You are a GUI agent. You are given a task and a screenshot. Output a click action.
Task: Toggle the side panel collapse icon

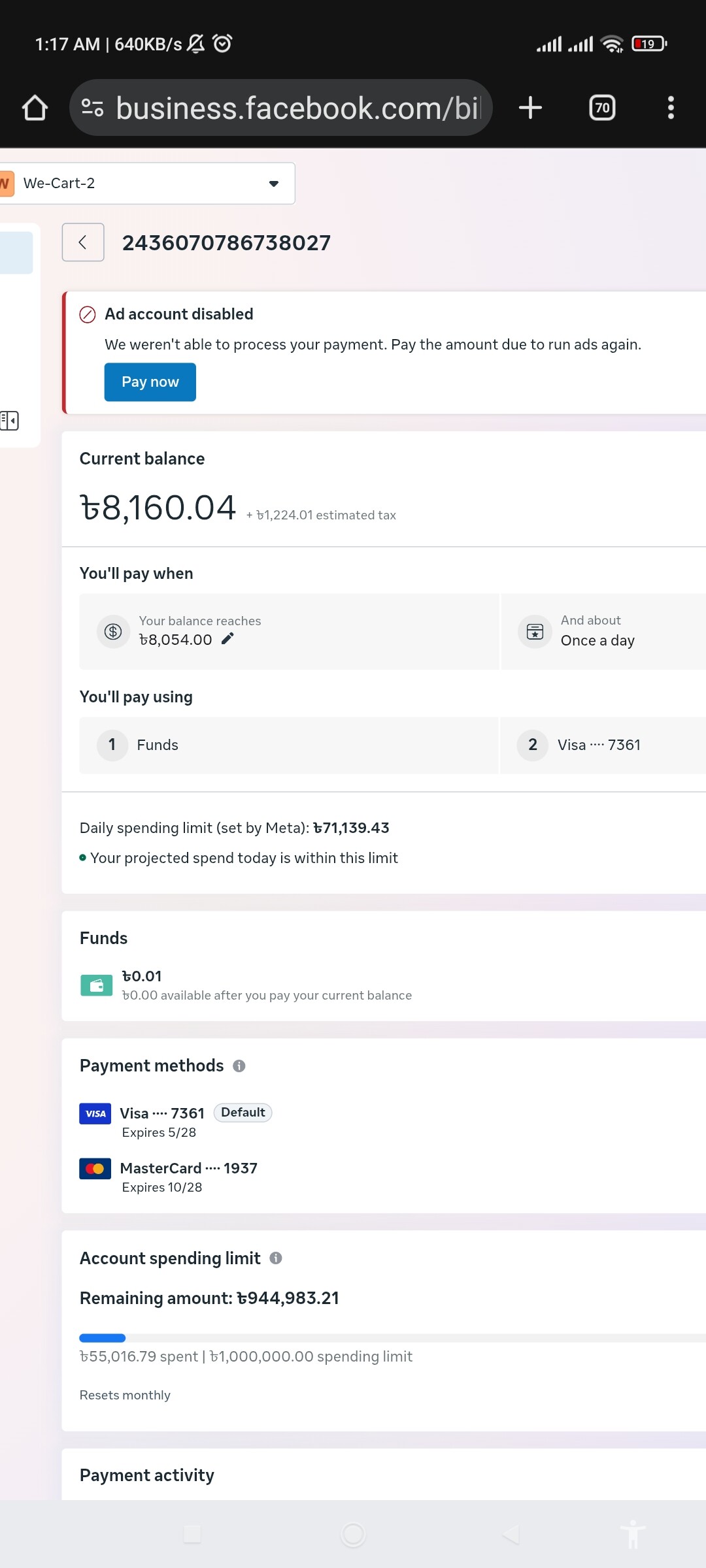[x=10, y=420]
